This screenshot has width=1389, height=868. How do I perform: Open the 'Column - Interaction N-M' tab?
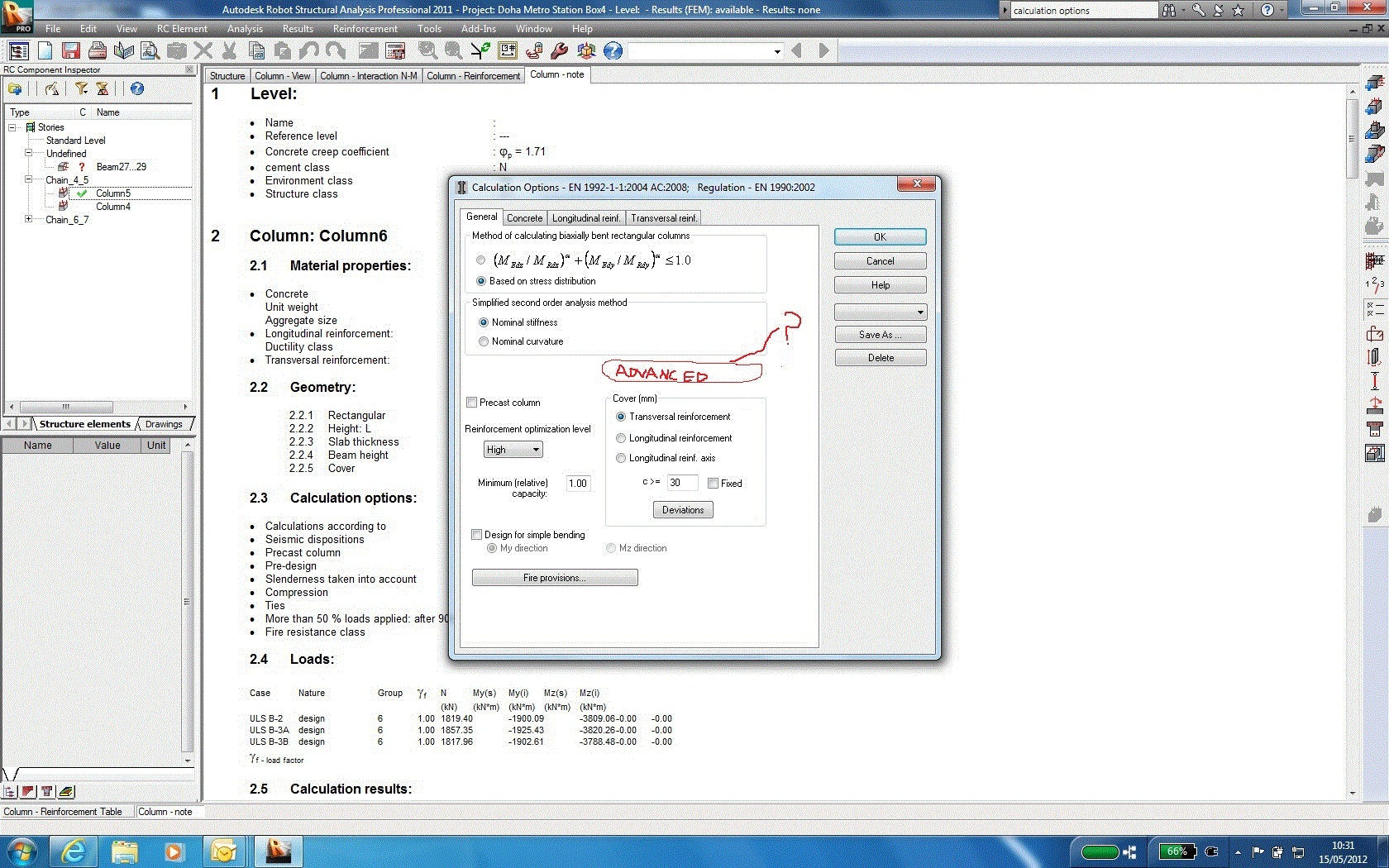(x=368, y=76)
